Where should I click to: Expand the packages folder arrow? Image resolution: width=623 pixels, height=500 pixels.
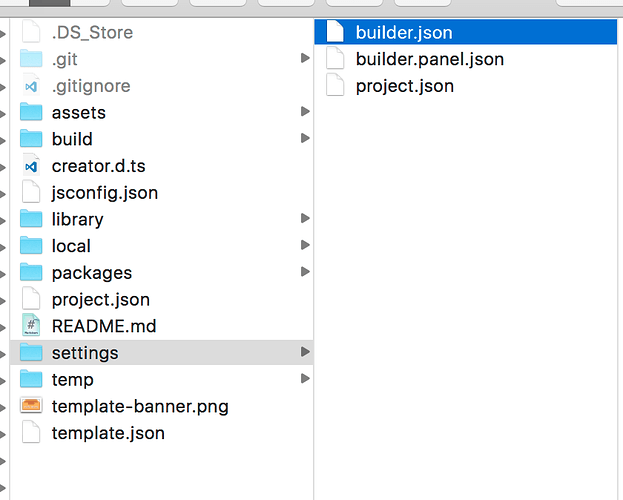tap(304, 273)
